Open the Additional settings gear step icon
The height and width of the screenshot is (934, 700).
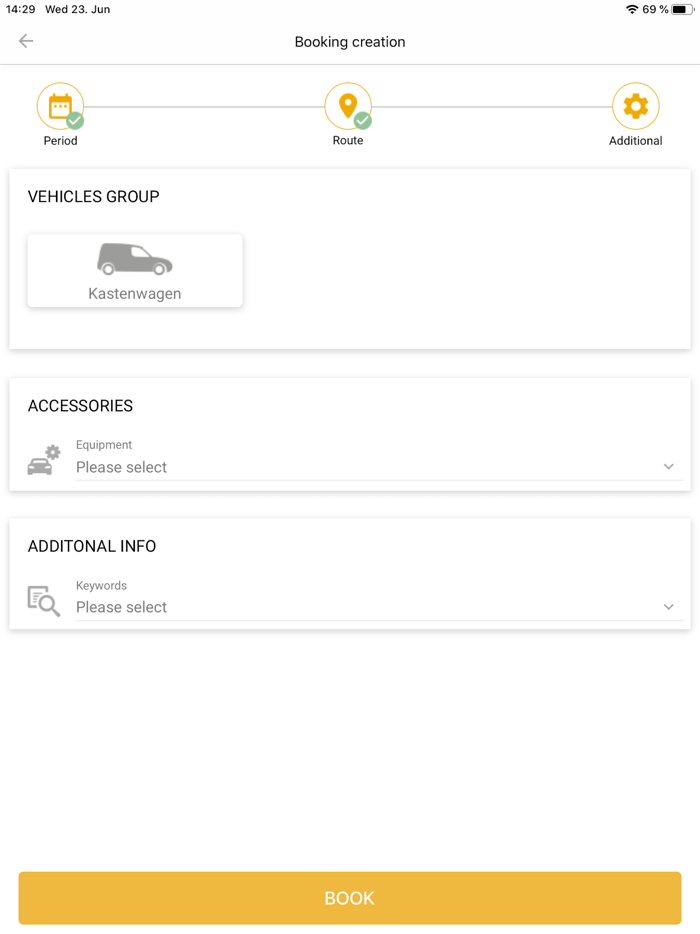(x=636, y=105)
